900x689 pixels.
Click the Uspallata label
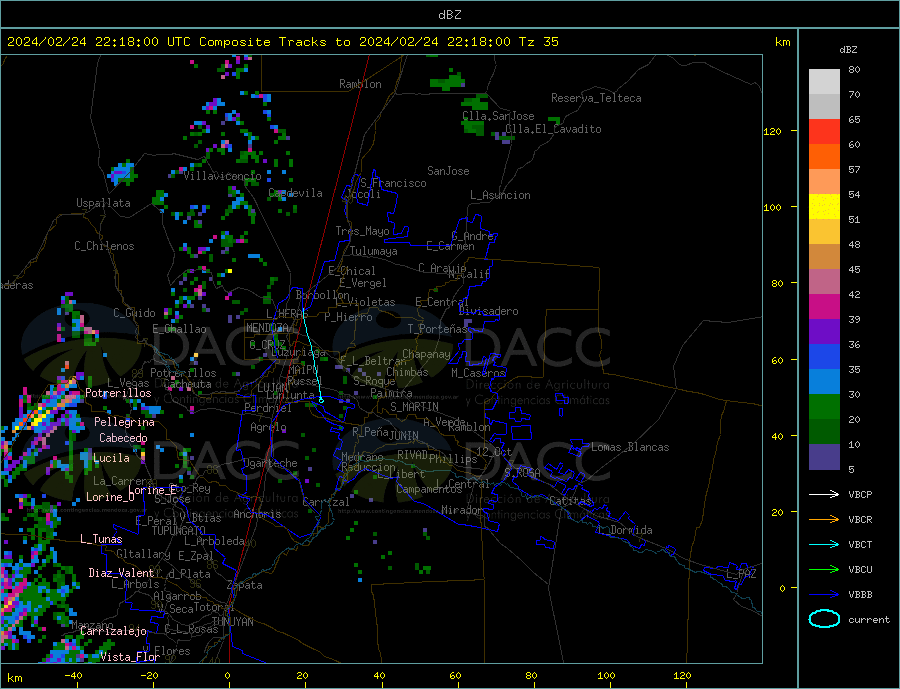point(103,203)
